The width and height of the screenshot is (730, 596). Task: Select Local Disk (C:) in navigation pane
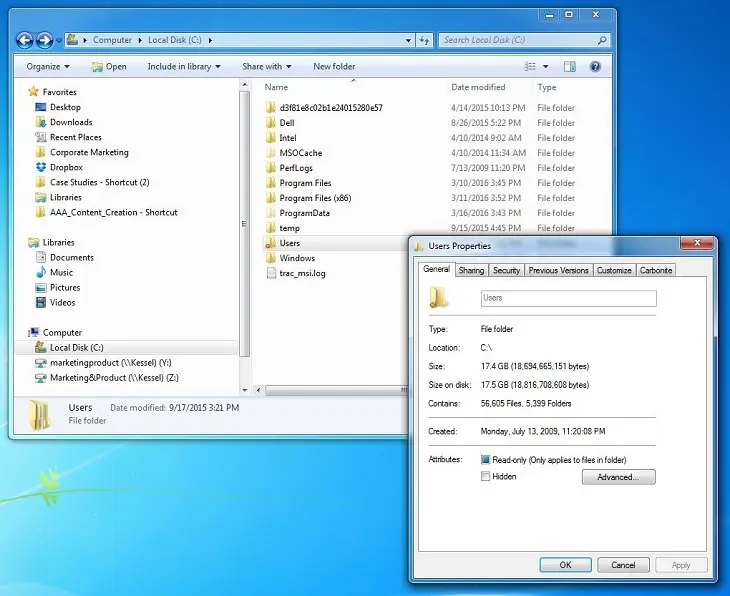[x=76, y=348]
